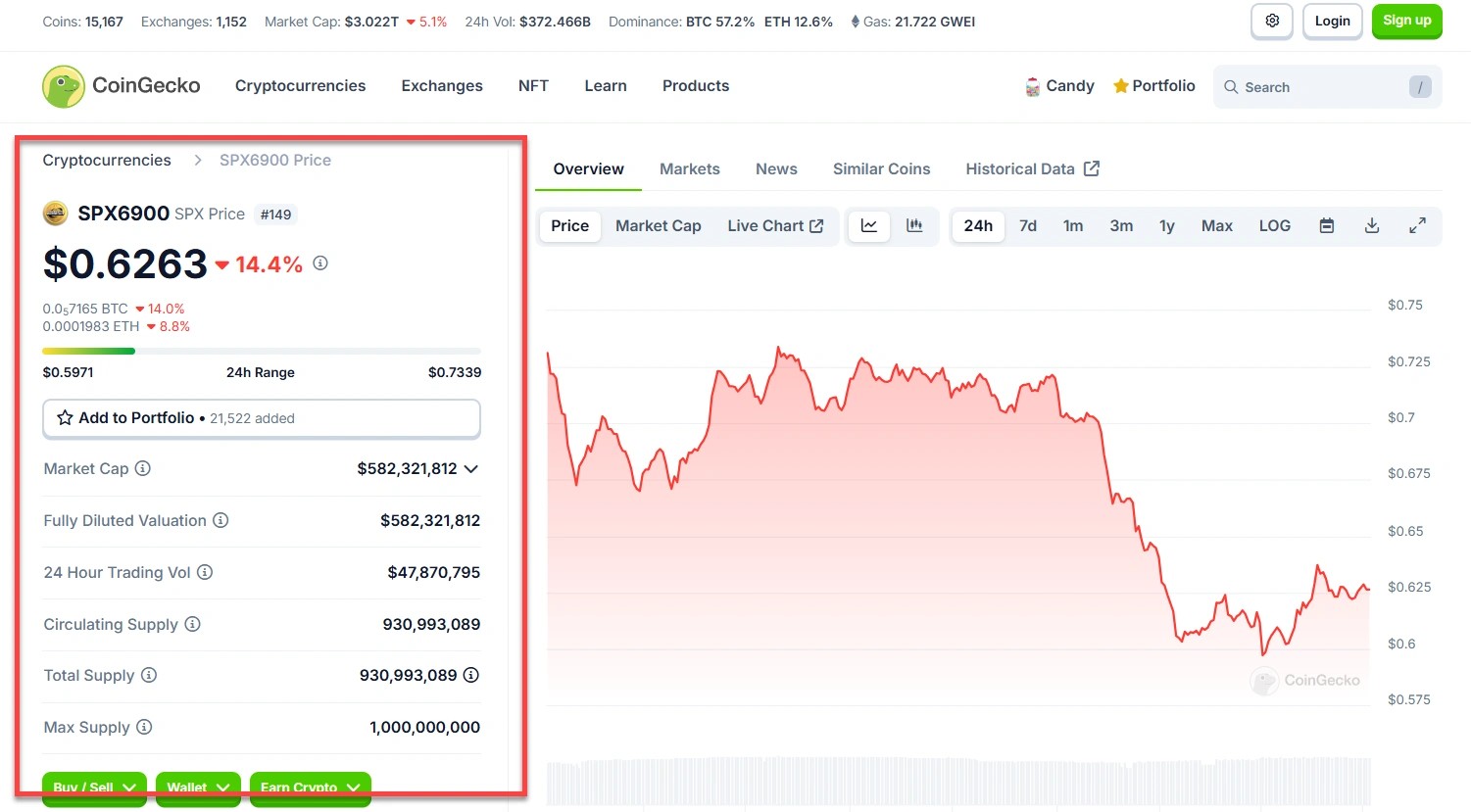Open the Wallet dropdown
The width and height of the screenshot is (1471, 812).
pyautogui.click(x=198, y=788)
